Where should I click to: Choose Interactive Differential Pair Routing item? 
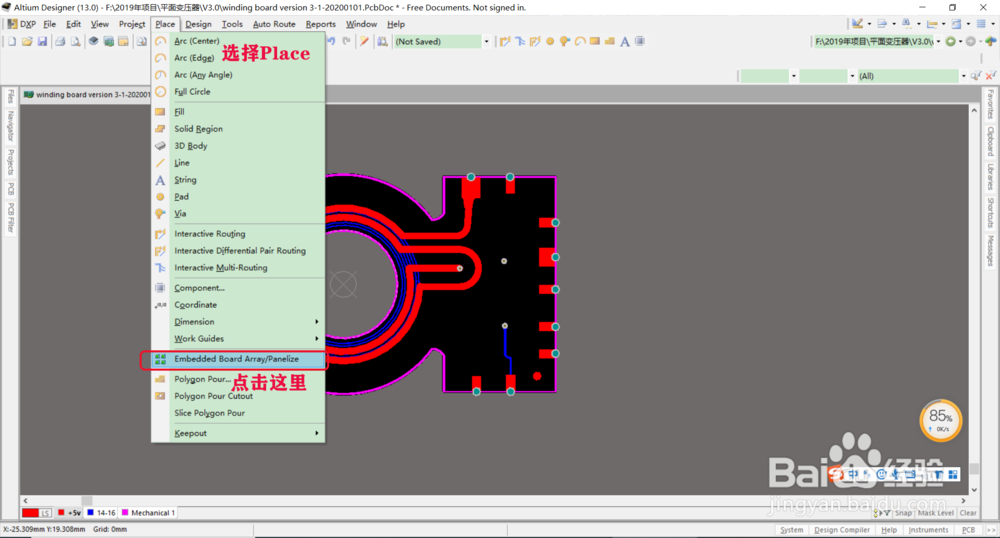[x=240, y=251]
